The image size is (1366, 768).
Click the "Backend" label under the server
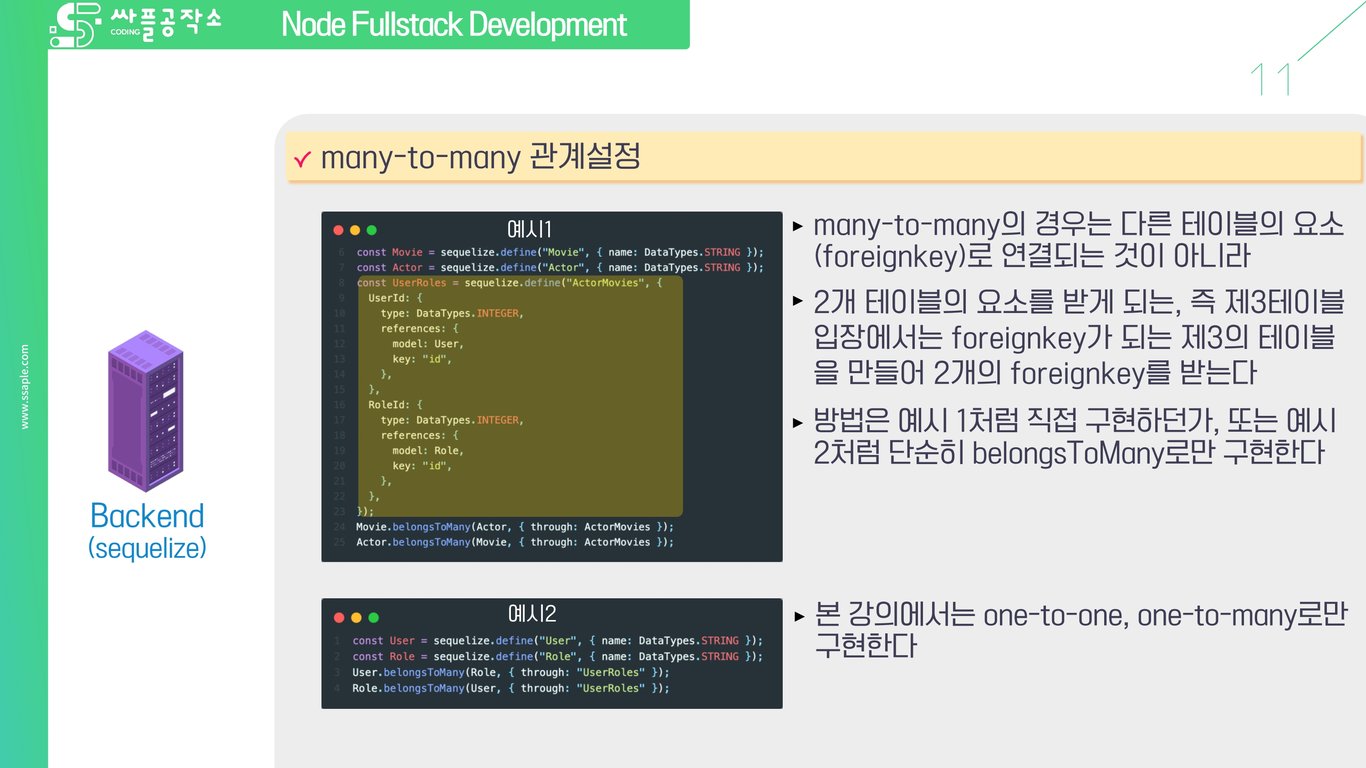(x=146, y=516)
